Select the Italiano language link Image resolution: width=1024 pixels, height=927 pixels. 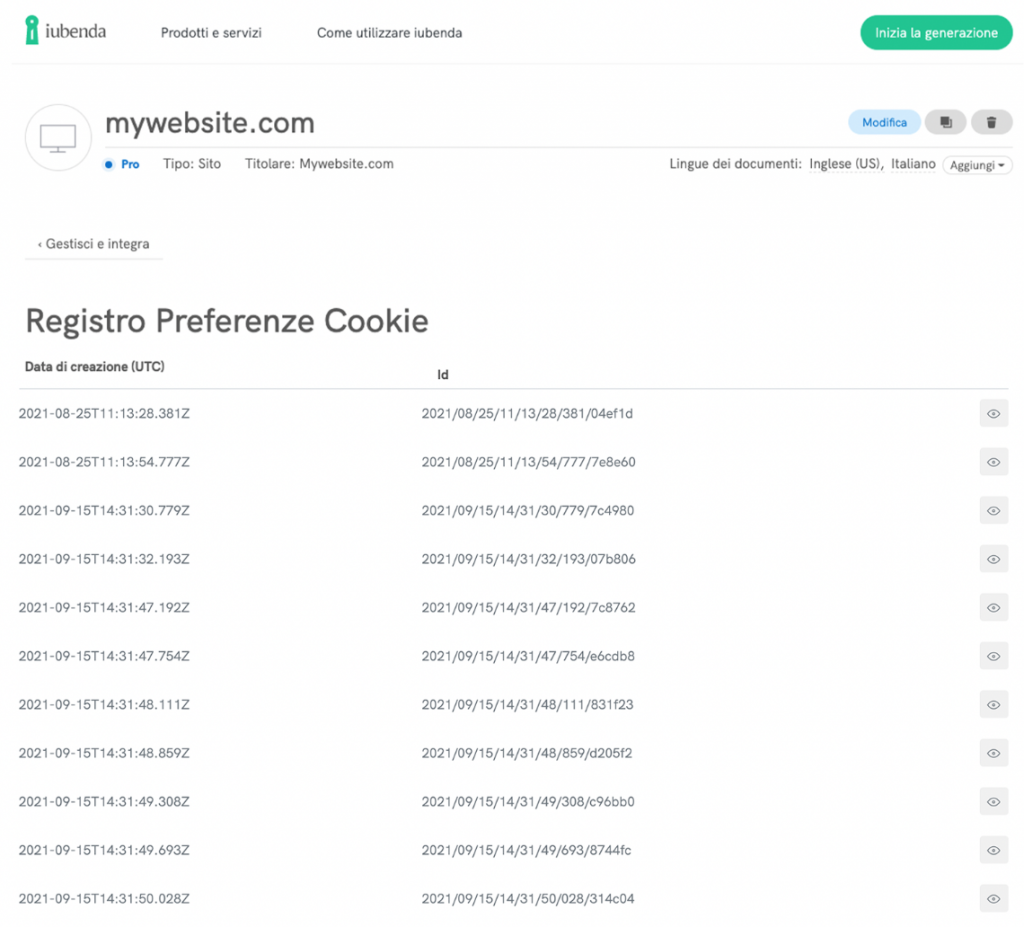coord(913,163)
